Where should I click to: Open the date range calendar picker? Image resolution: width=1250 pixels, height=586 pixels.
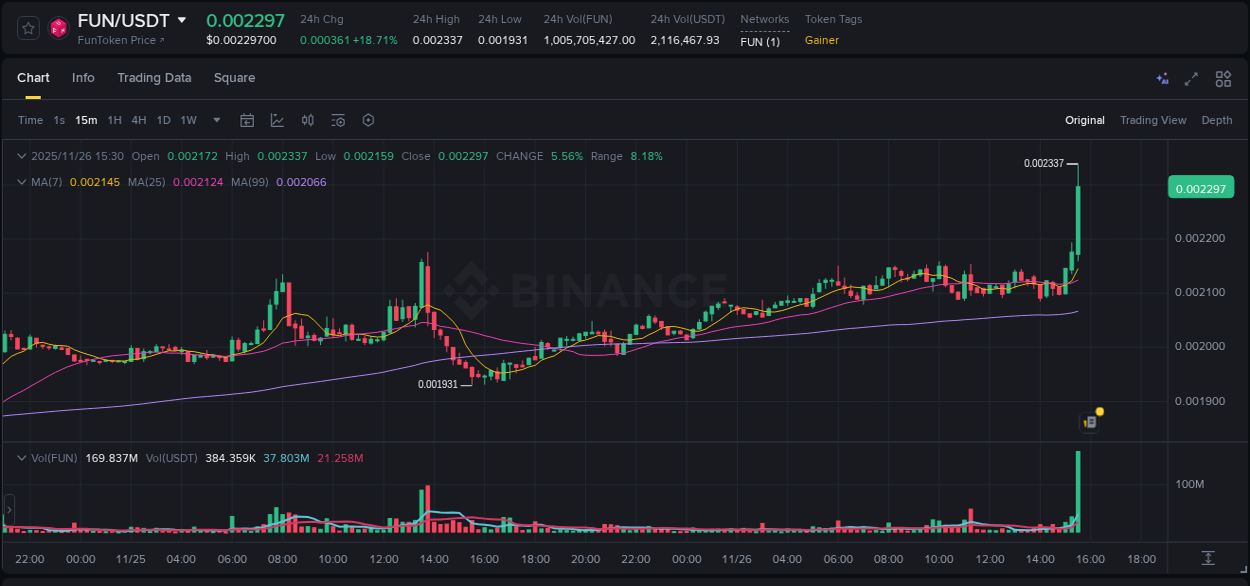[247, 120]
